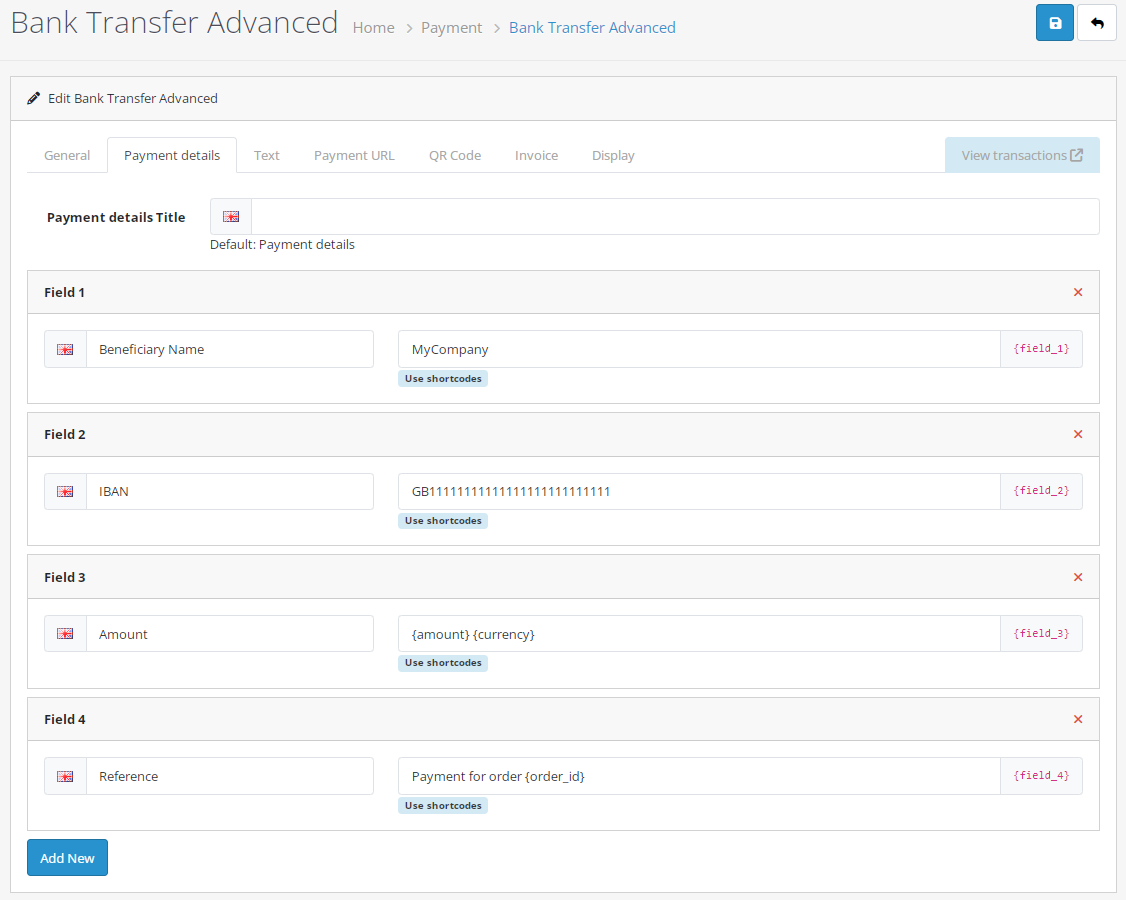The height and width of the screenshot is (900, 1126).
Task: Open the Payment breadcrumb link
Action: tap(451, 27)
